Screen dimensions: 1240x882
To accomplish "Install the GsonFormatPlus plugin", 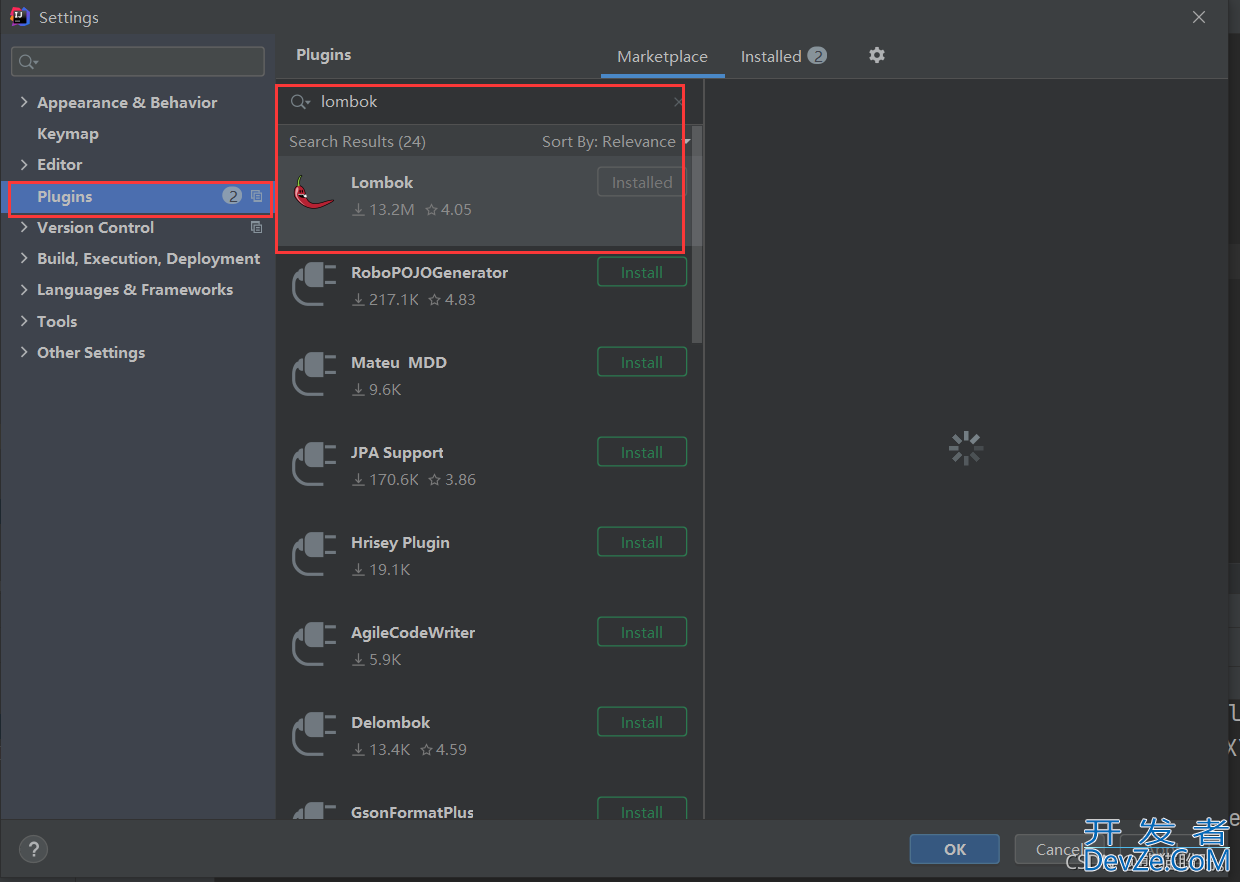I will point(642,809).
